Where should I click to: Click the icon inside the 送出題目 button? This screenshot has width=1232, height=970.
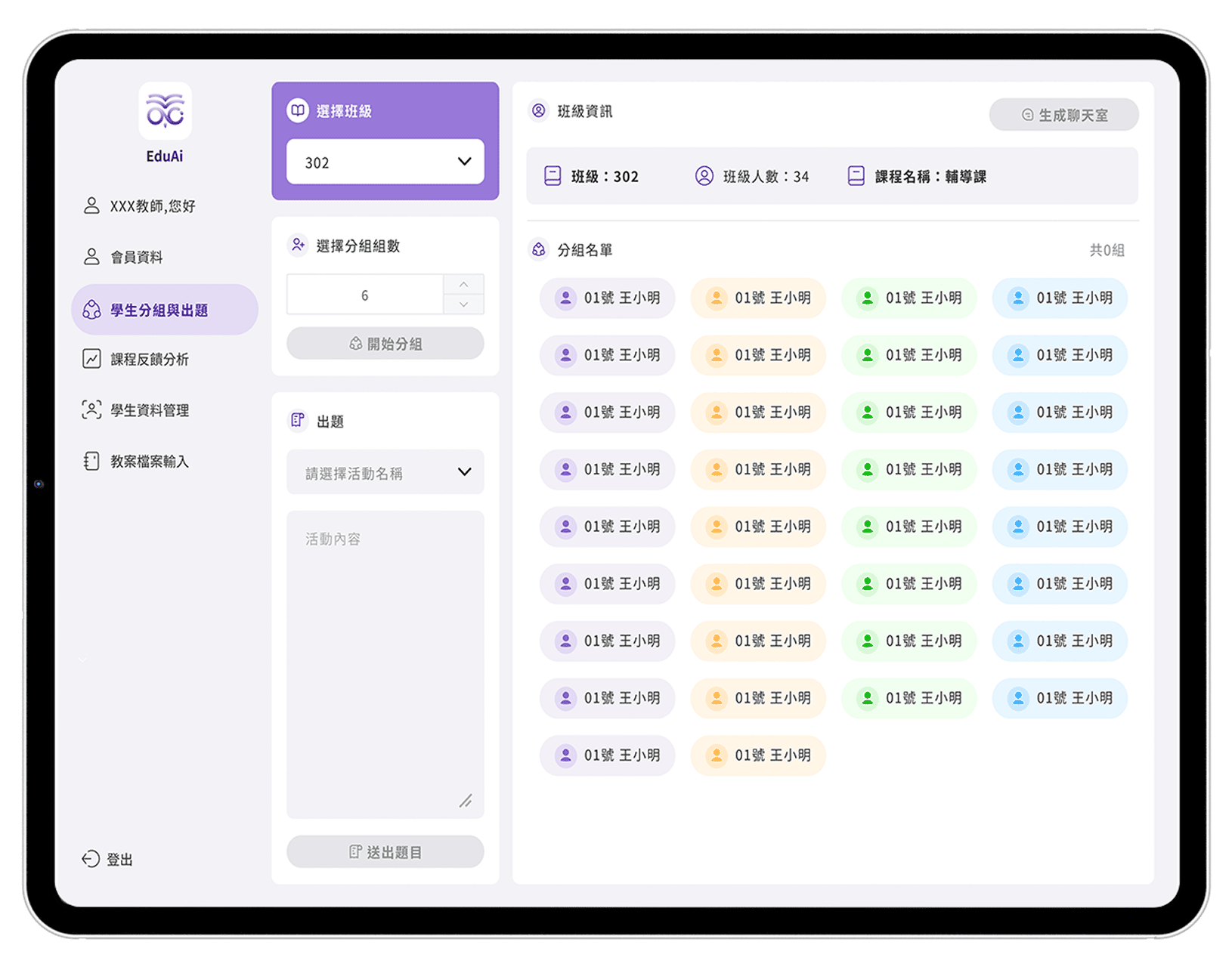(x=355, y=852)
